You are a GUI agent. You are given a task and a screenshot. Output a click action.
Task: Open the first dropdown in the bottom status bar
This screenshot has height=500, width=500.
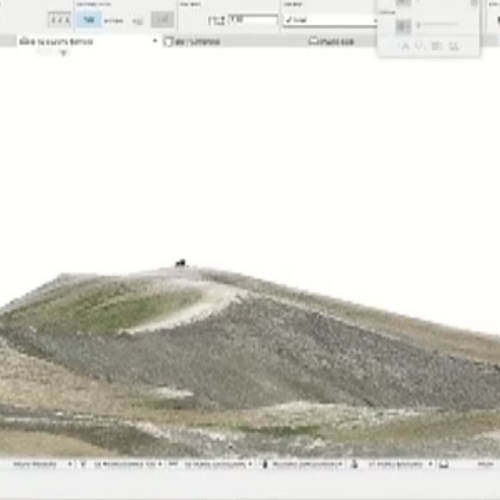tap(42, 464)
